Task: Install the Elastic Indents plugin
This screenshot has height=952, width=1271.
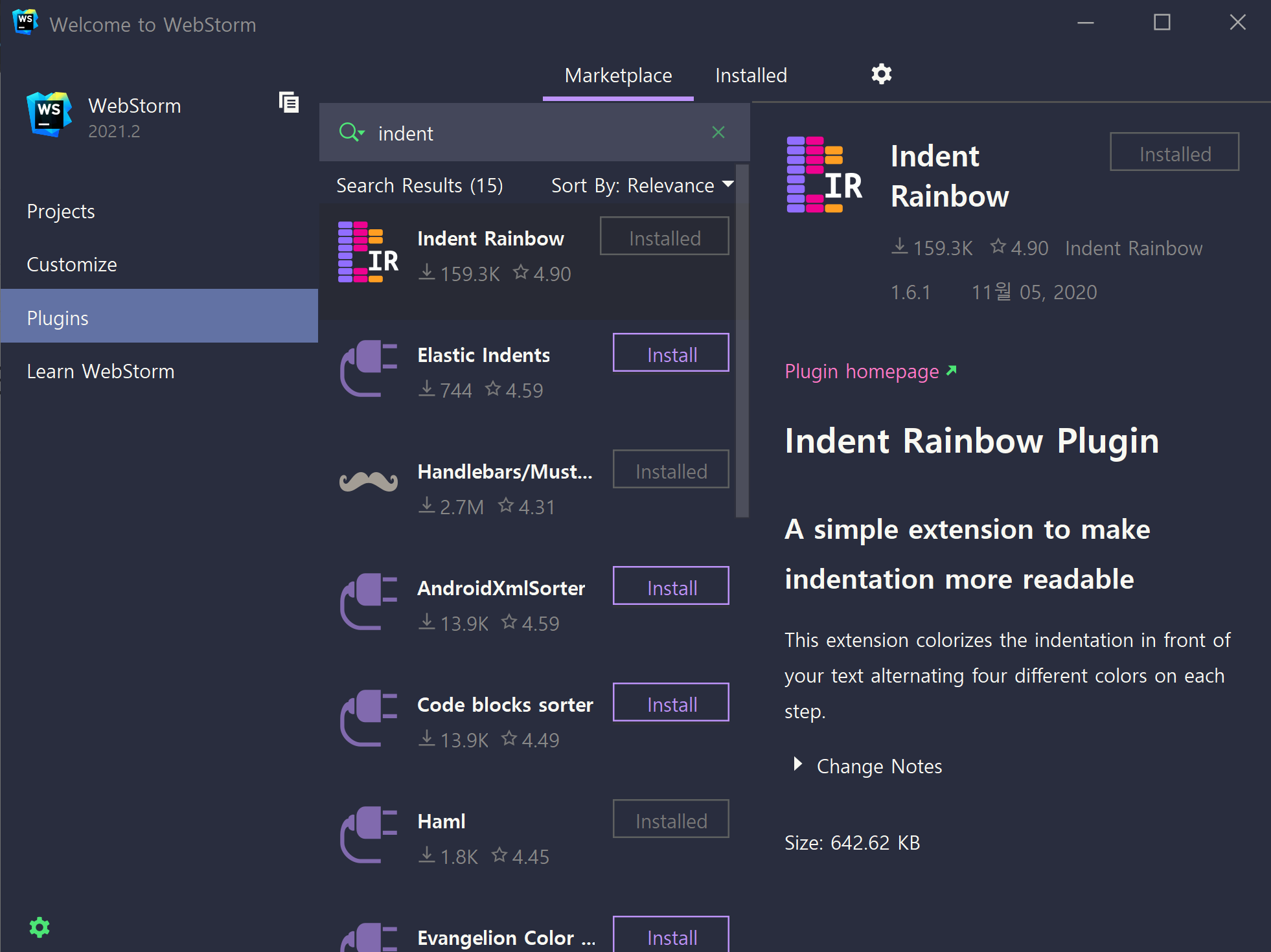Action: [x=670, y=354]
